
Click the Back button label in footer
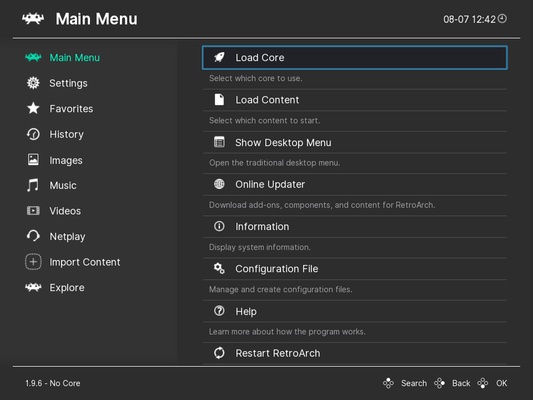pyautogui.click(x=461, y=383)
